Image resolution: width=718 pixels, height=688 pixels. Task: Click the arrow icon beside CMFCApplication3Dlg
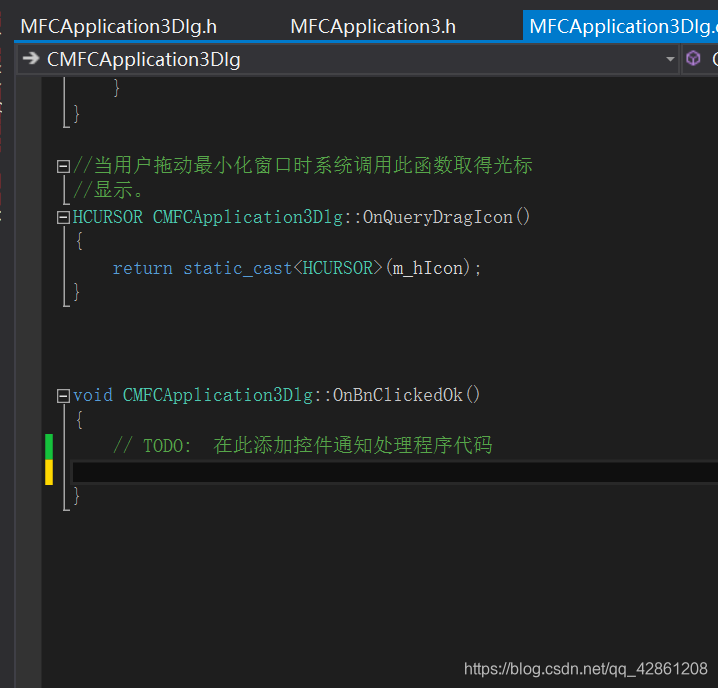tap(31, 58)
